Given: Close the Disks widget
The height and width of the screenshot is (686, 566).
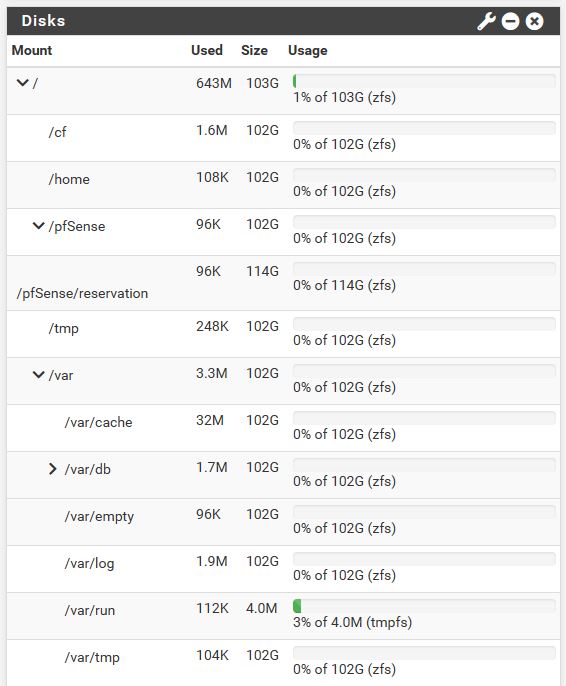Looking at the screenshot, I should [x=535, y=21].
